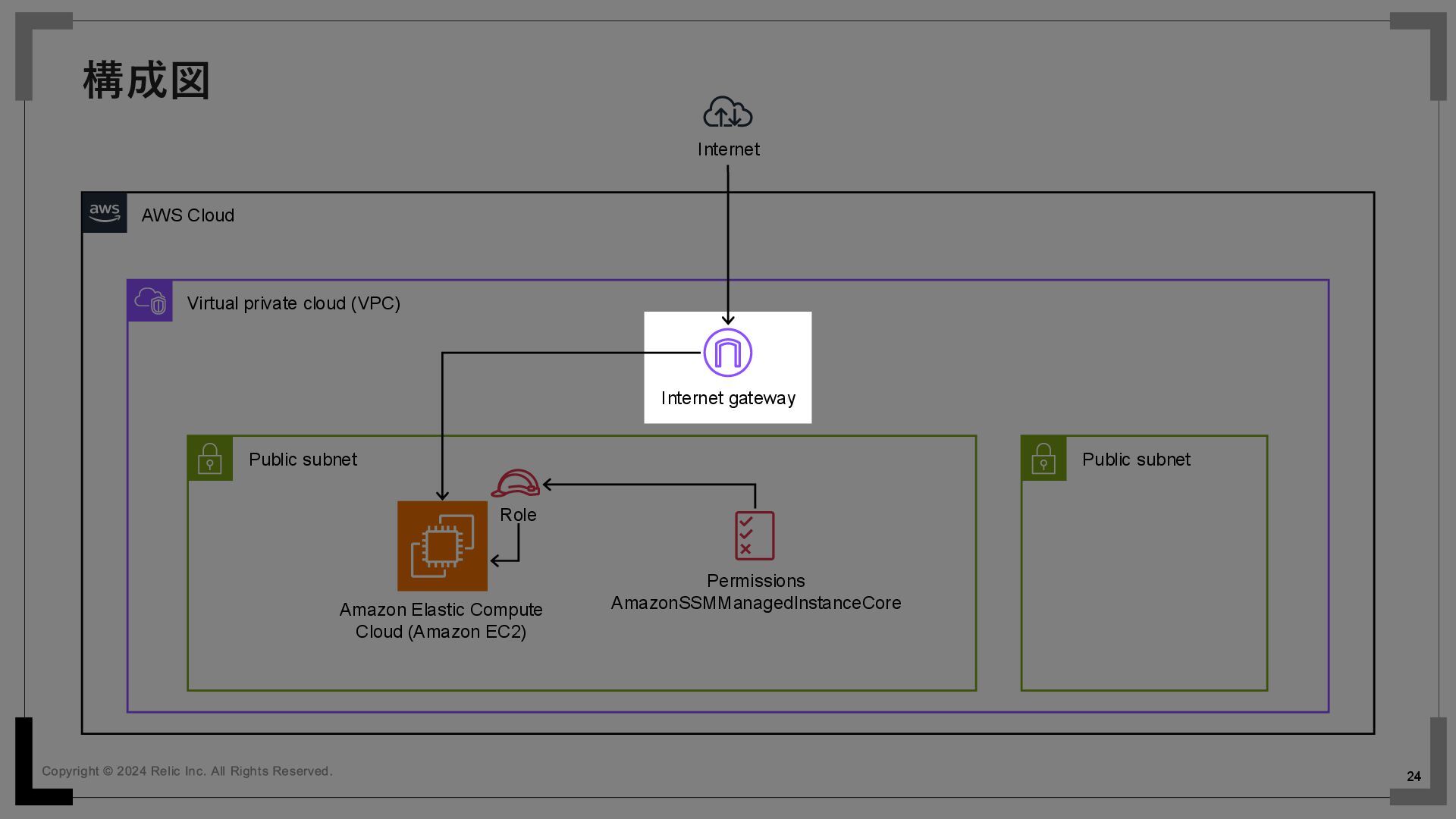This screenshot has width=1456, height=819.
Task: Click the Internet label under cloud
Action: (728, 149)
